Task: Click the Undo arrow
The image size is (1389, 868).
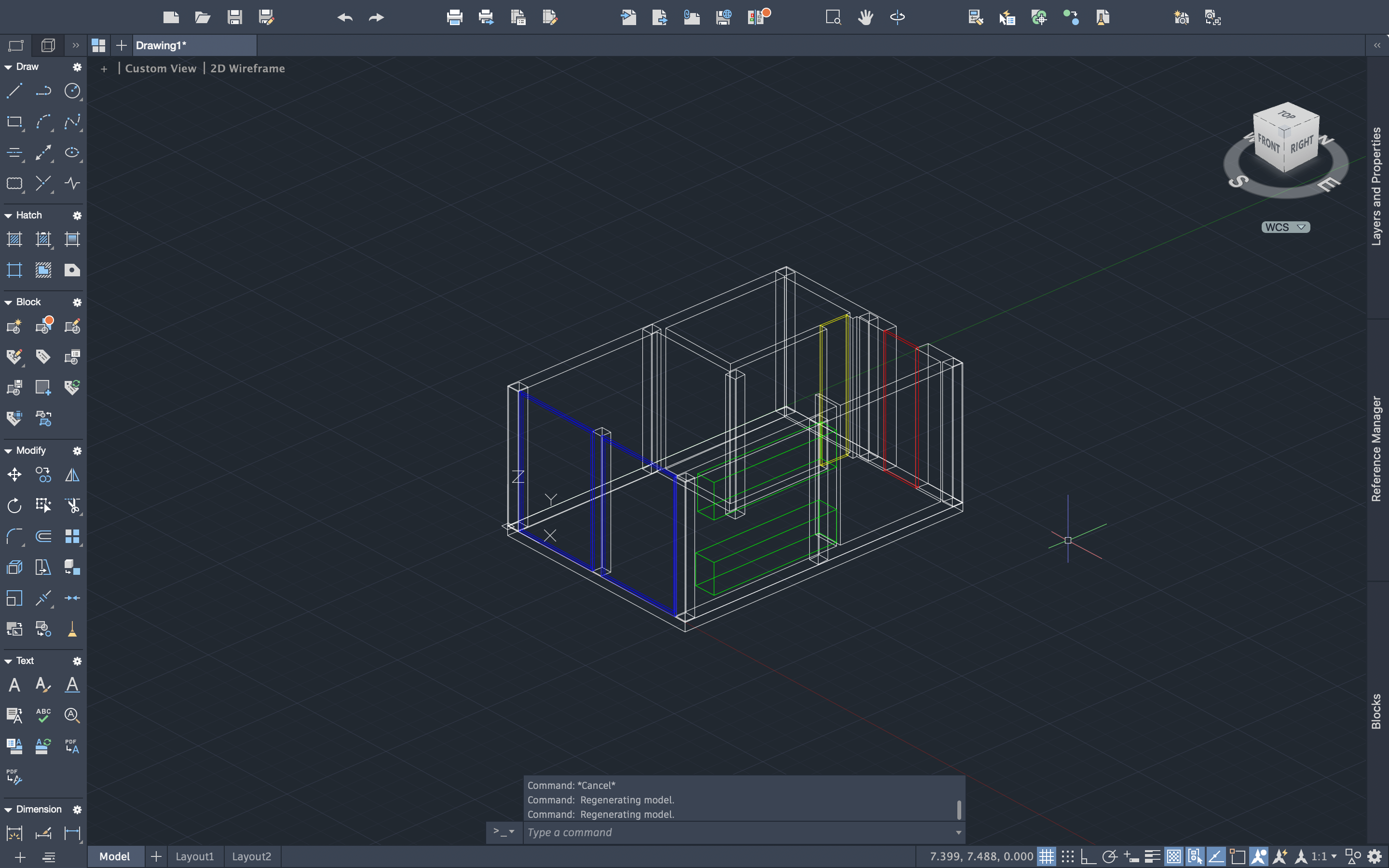Action: click(344, 17)
